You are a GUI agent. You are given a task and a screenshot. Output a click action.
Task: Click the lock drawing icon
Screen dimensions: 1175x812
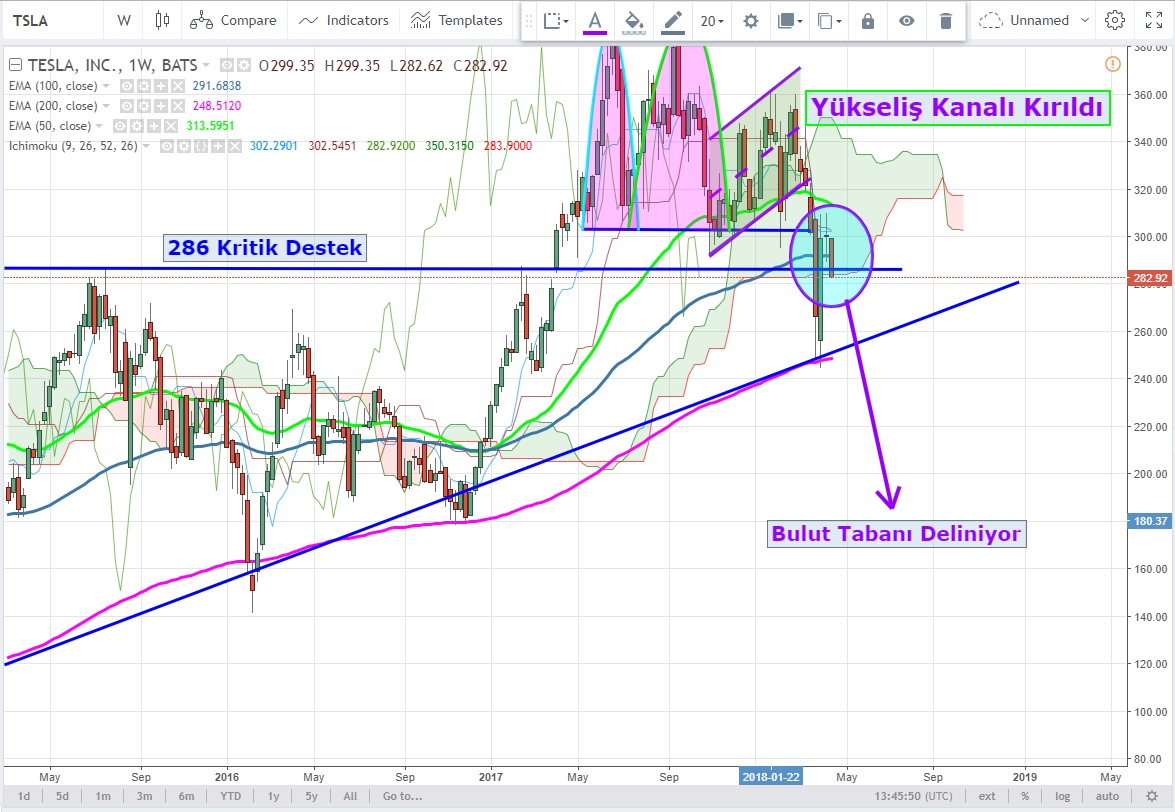(868, 21)
